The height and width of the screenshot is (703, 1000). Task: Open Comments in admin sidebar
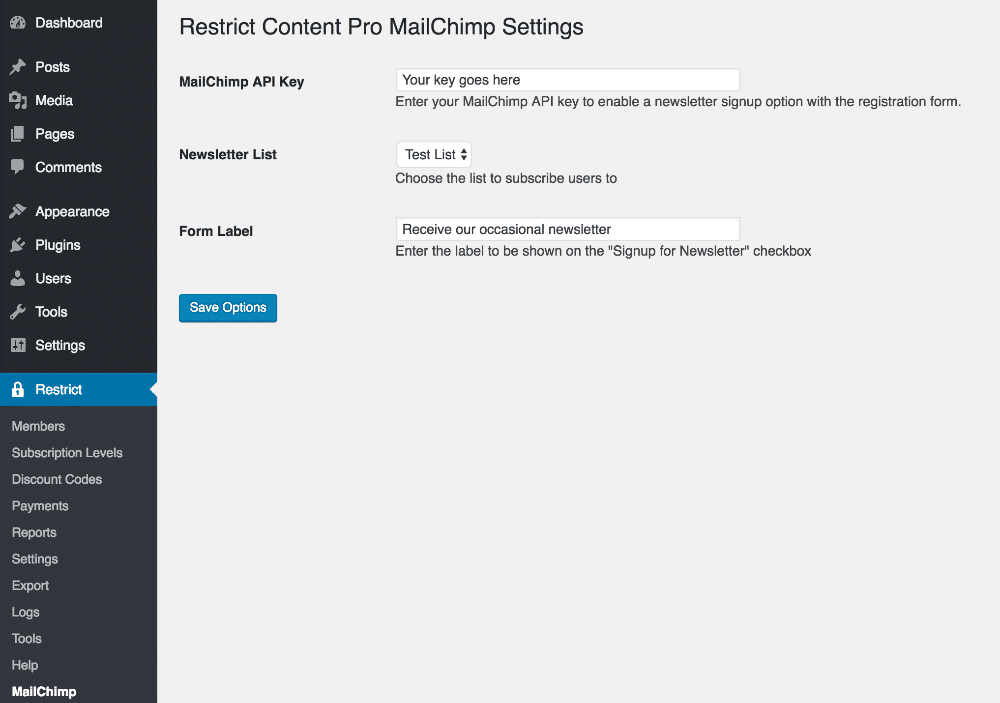tap(68, 167)
